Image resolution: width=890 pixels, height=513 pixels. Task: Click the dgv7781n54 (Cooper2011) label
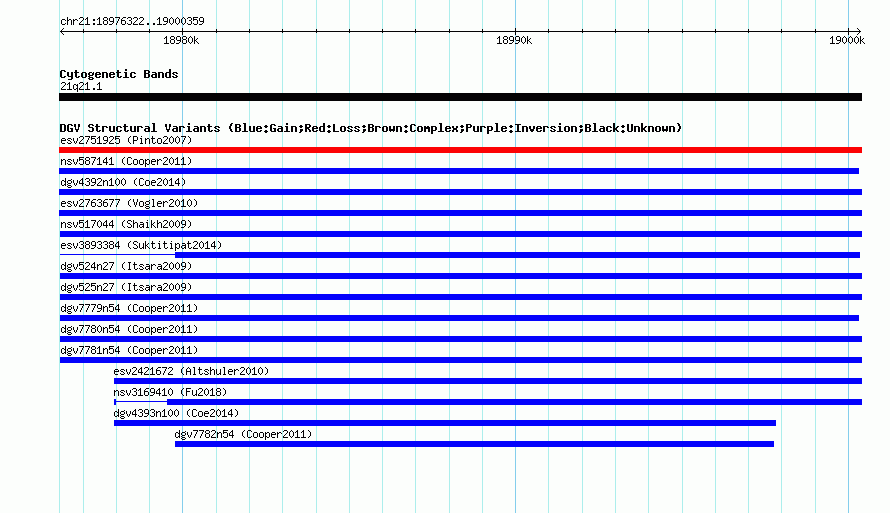coord(129,350)
